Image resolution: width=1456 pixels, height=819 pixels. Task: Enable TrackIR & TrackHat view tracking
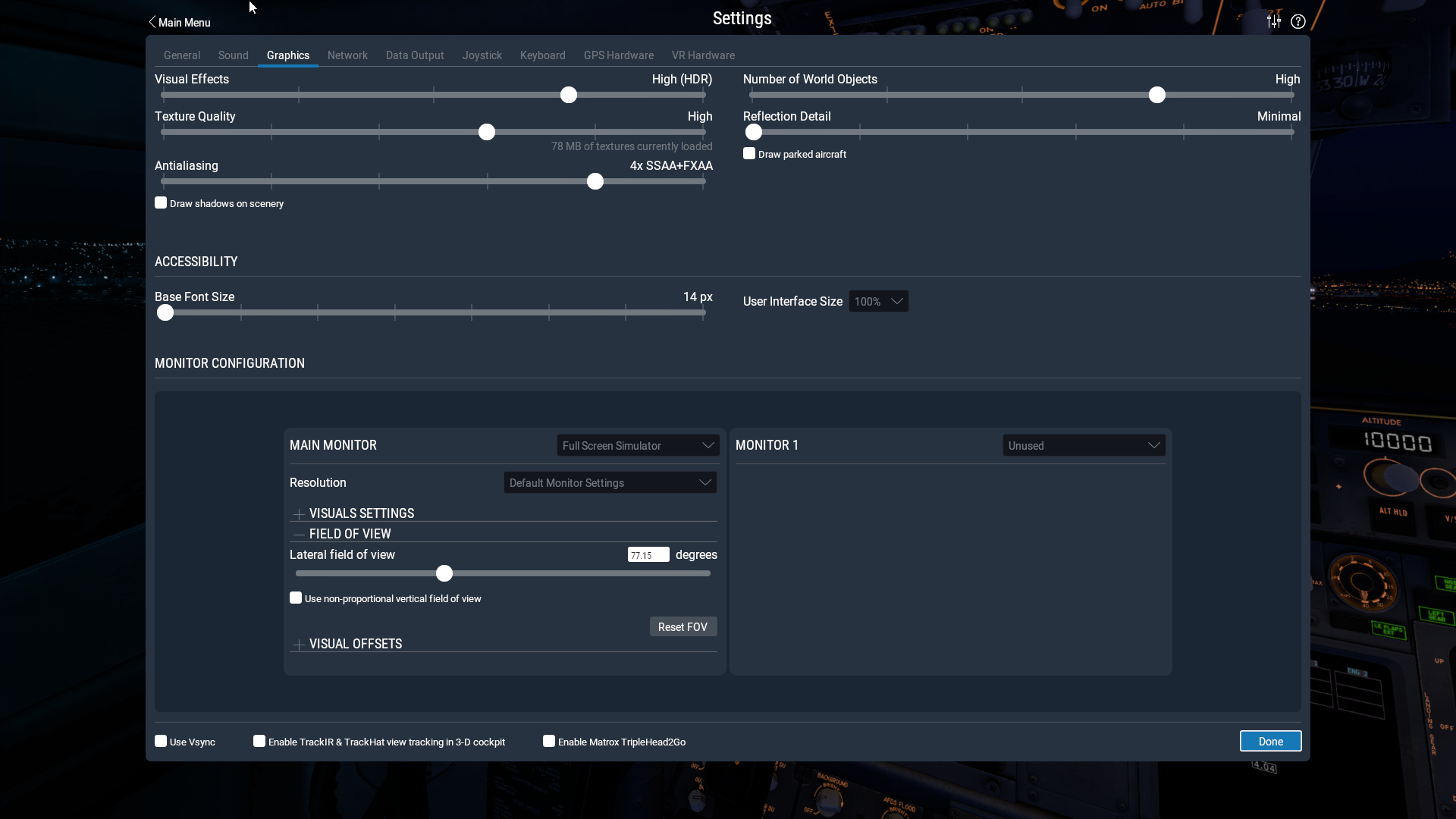259,742
